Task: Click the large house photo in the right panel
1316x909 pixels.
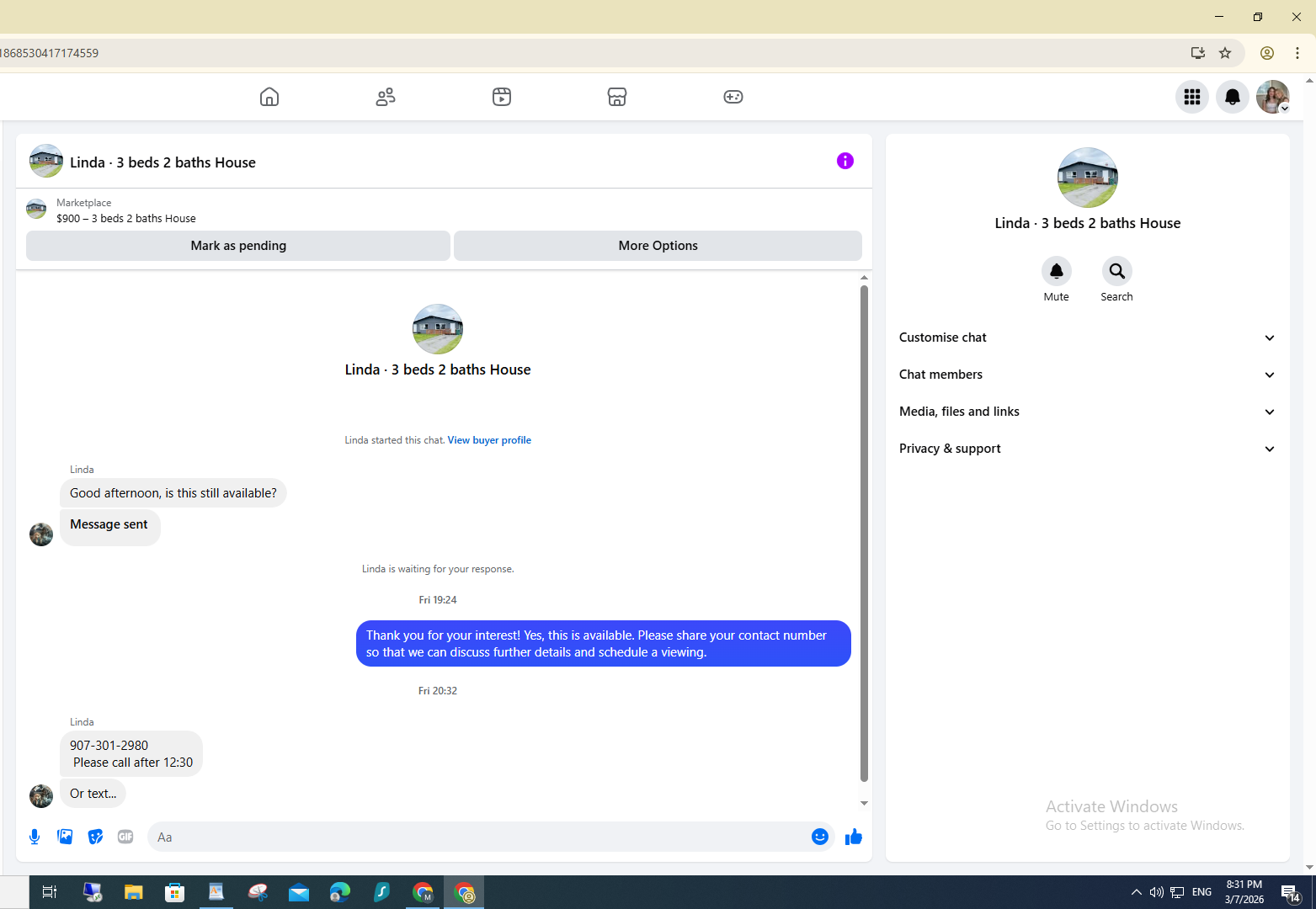Action: [1088, 178]
